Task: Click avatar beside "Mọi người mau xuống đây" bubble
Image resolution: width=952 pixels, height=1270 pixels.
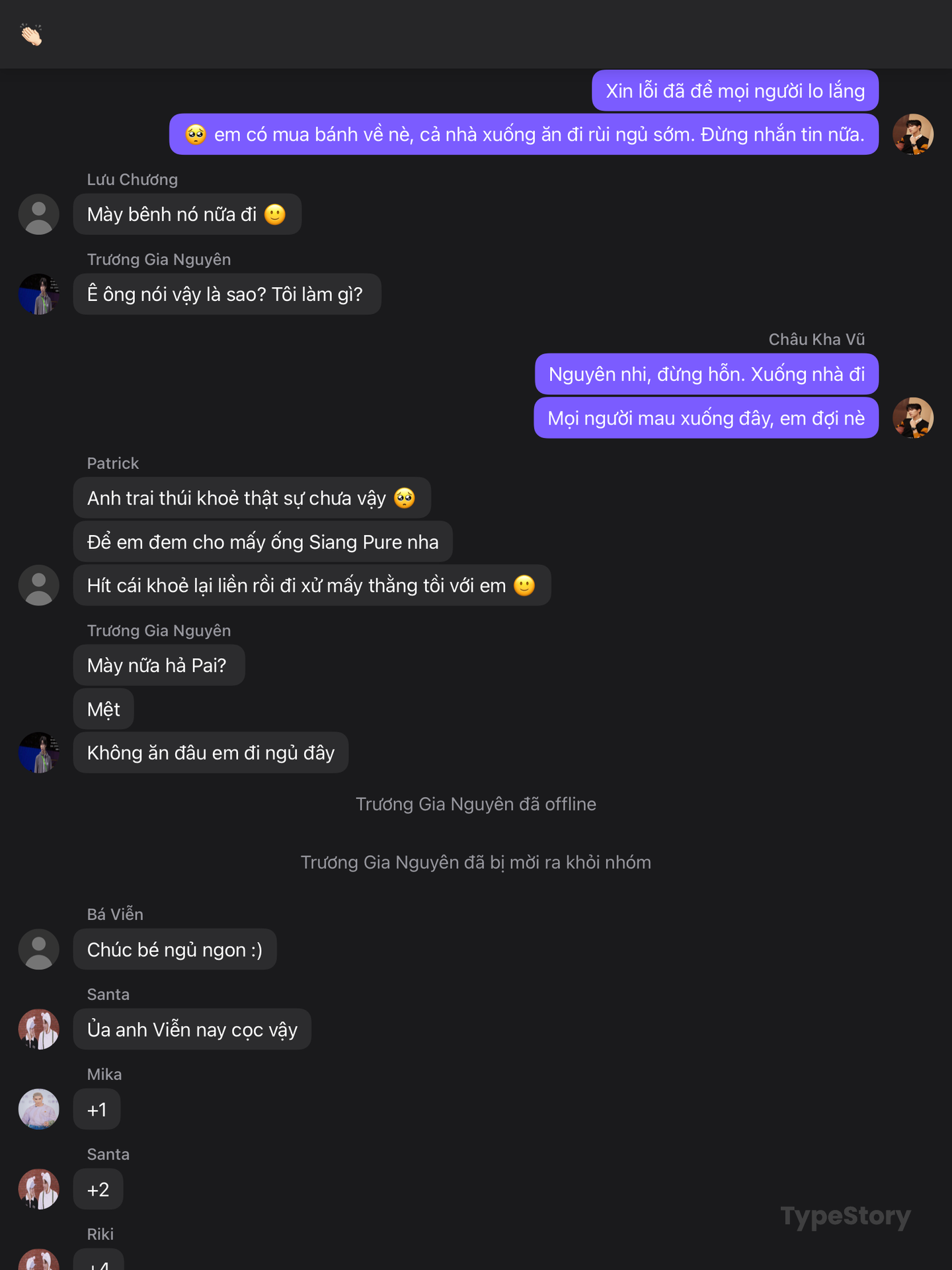Action: point(913,418)
